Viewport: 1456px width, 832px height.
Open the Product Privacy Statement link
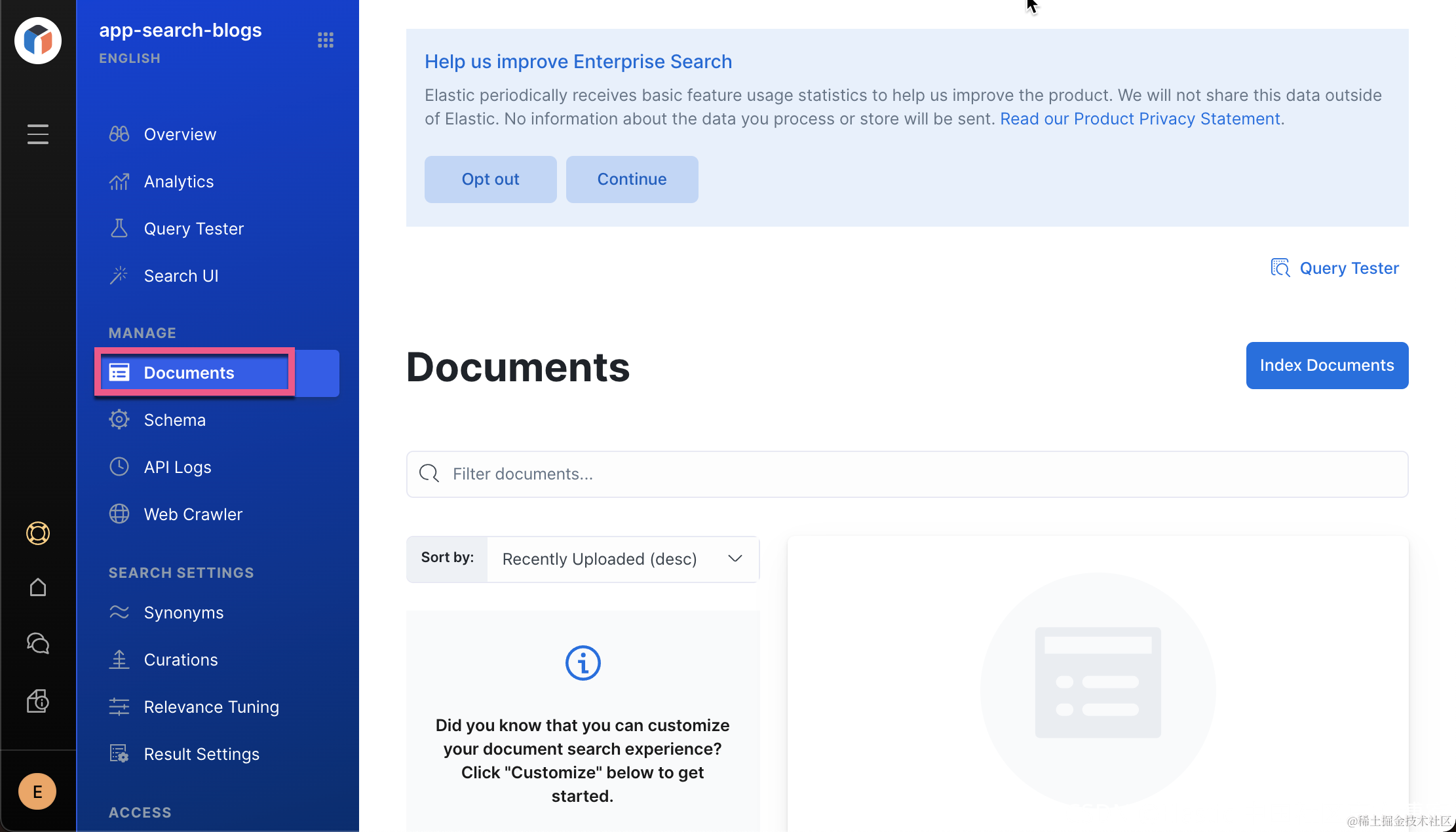click(x=1140, y=119)
